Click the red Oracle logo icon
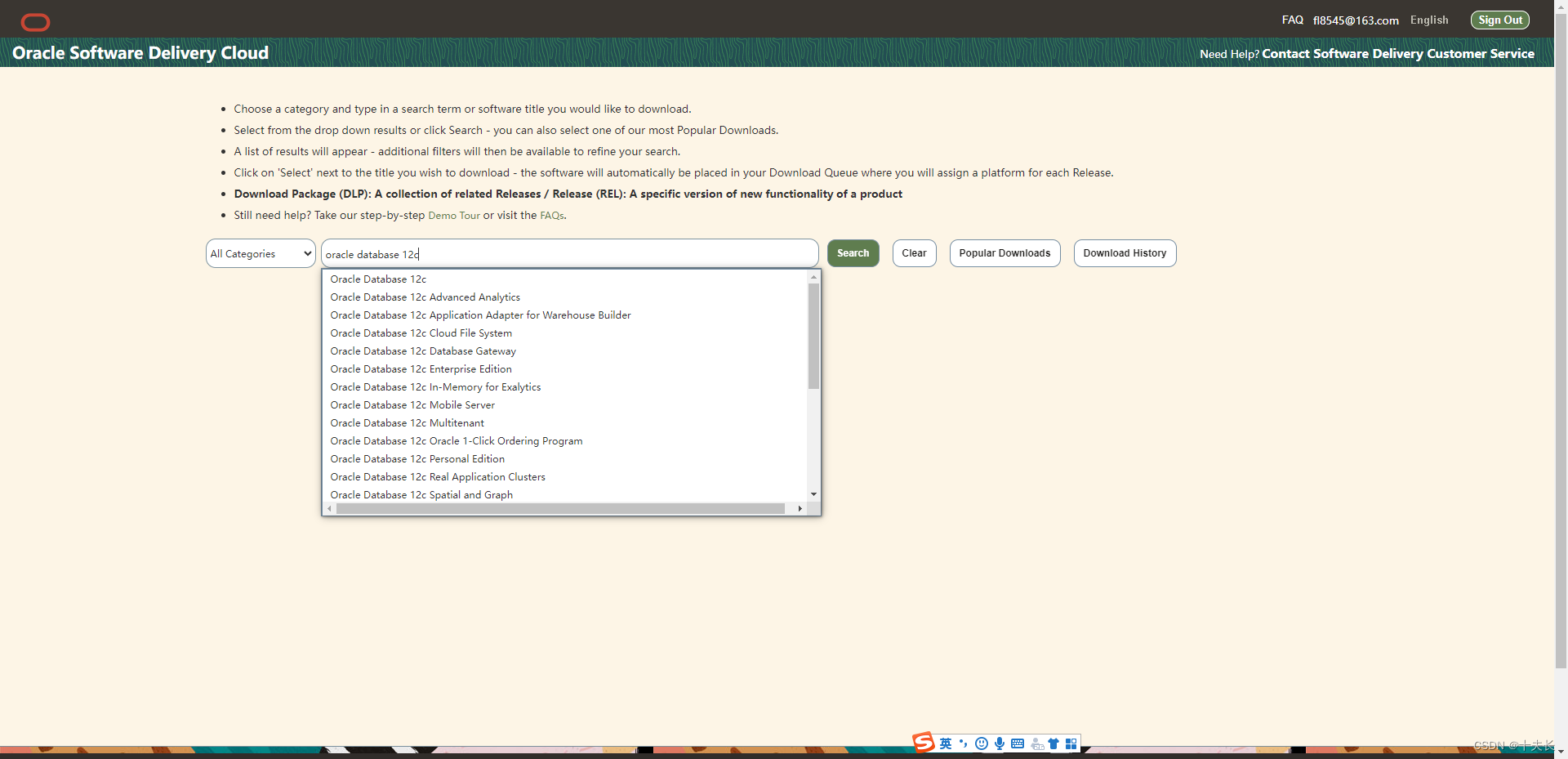This screenshot has width=1568, height=759. [35, 22]
